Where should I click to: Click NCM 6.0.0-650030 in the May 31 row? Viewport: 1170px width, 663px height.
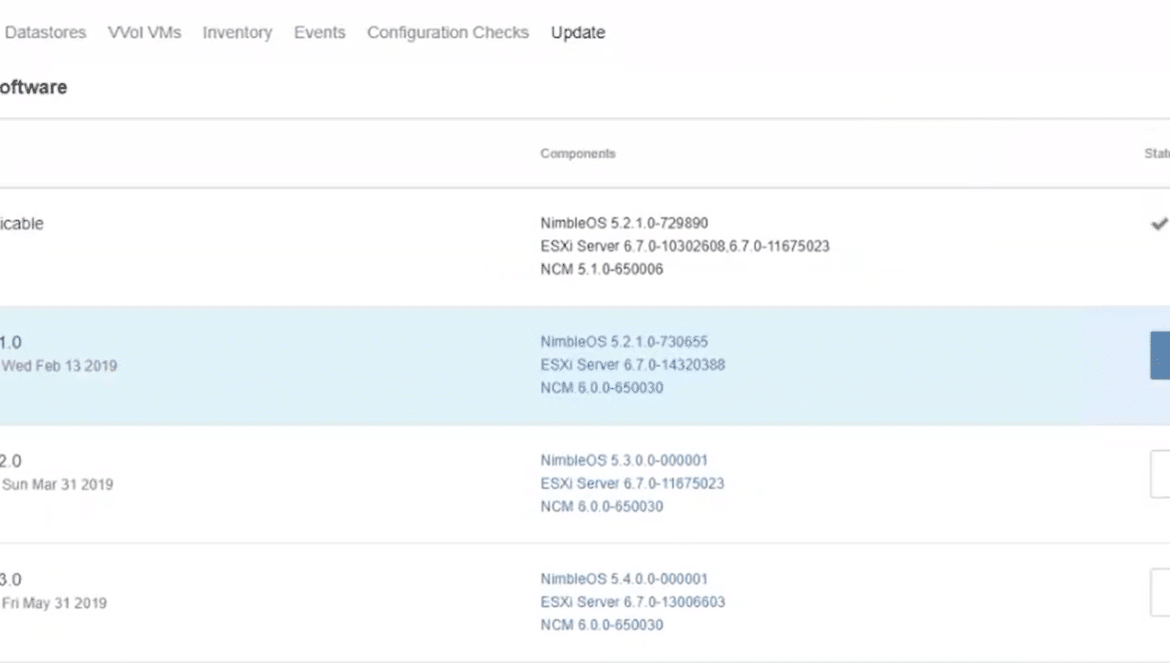[601, 625]
